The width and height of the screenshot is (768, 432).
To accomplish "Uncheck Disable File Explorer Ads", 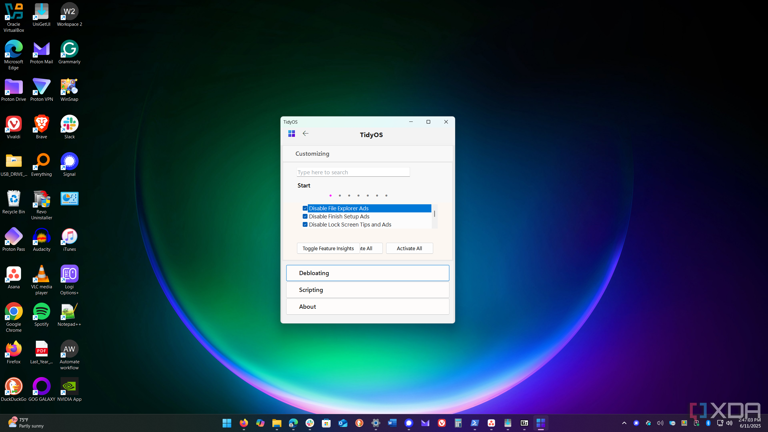I will point(305,208).
